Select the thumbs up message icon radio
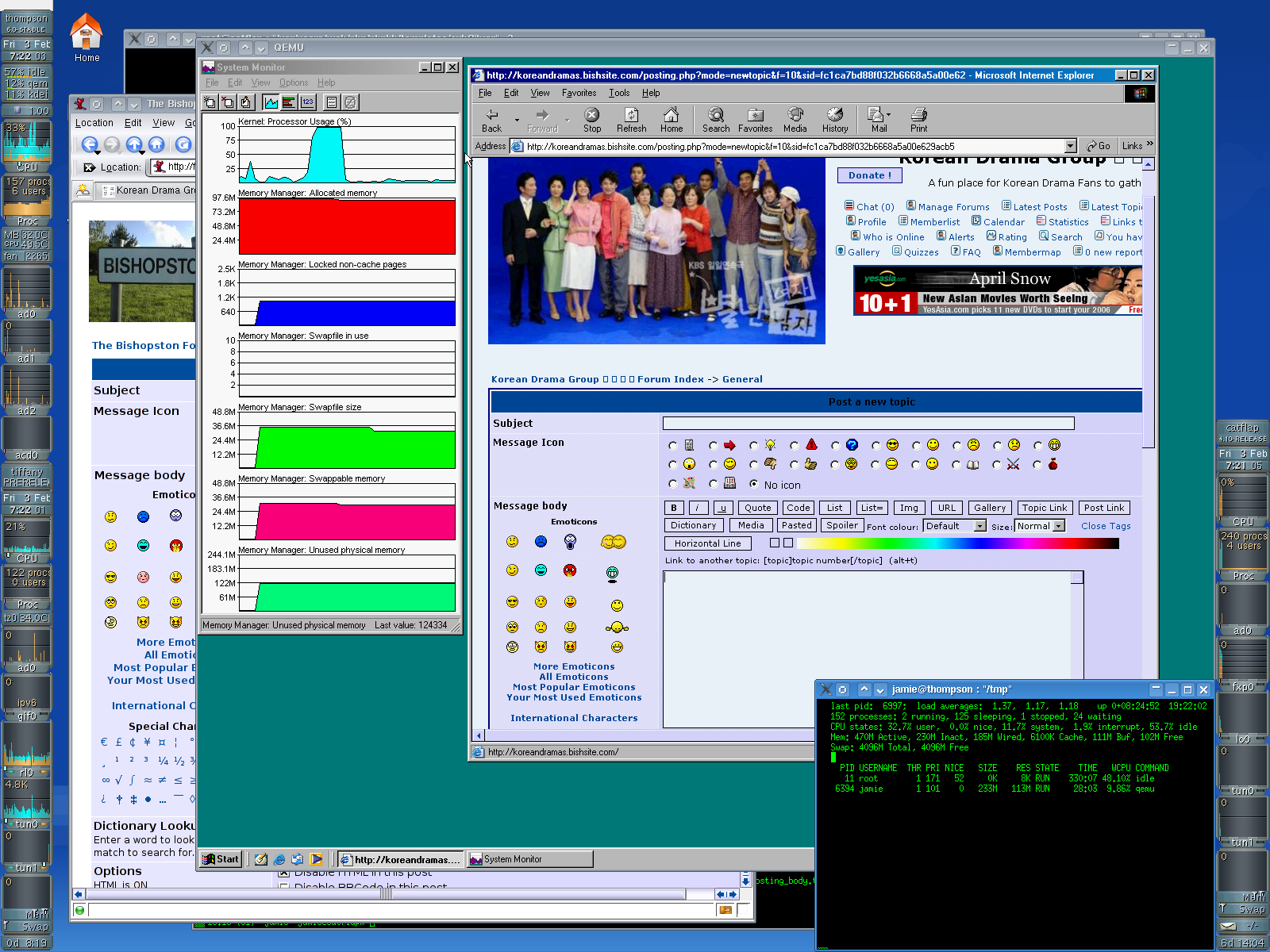 coord(795,465)
